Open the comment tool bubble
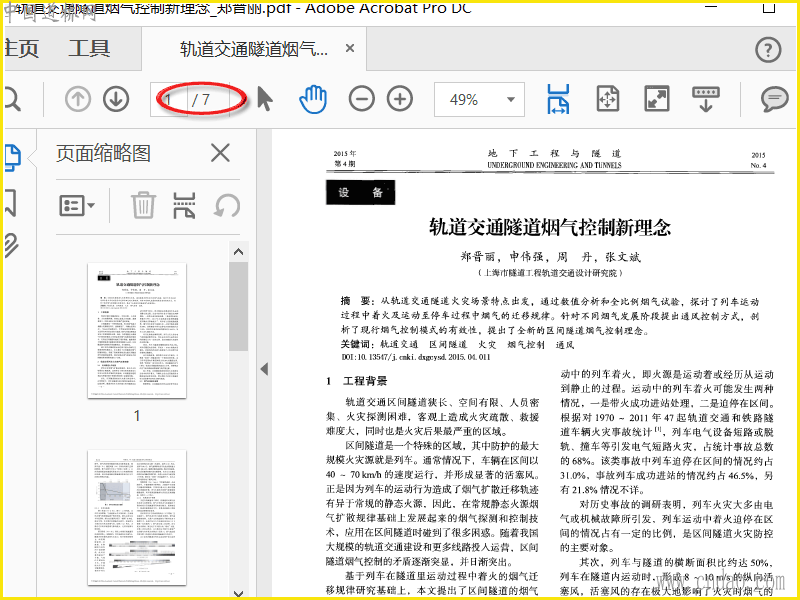 pyautogui.click(x=774, y=99)
